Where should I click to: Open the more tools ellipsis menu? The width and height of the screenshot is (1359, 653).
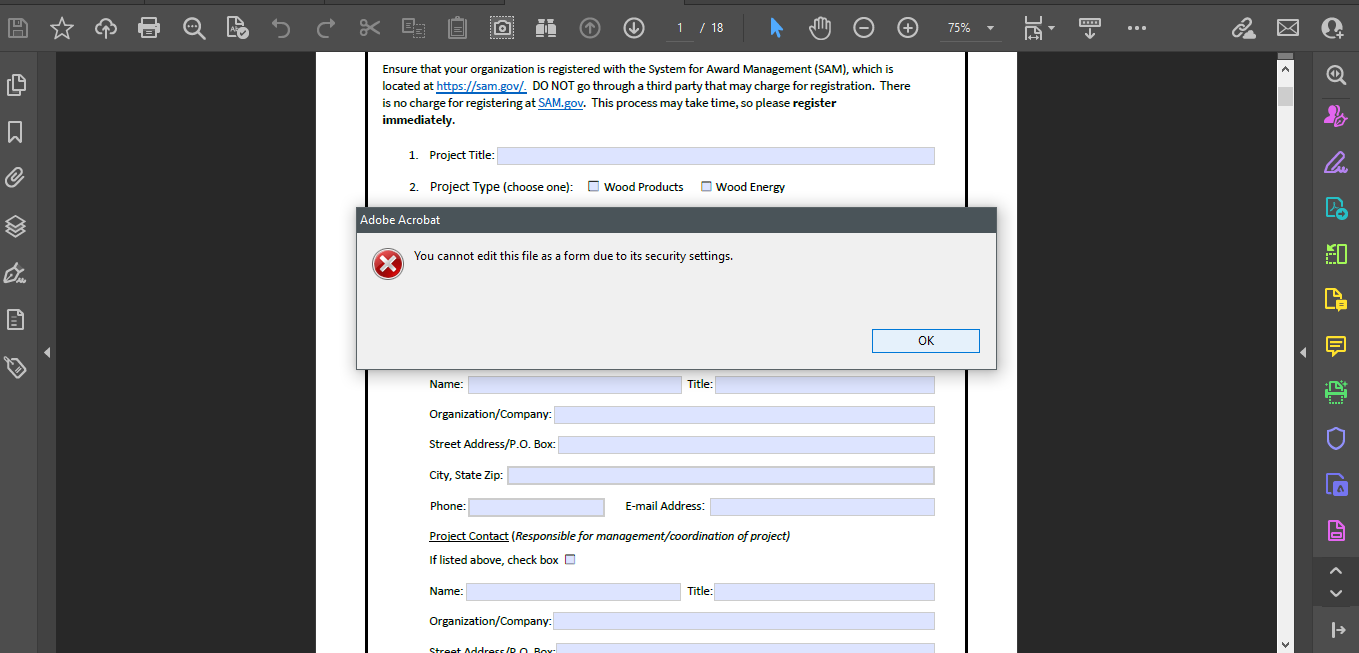(1136, 28)
